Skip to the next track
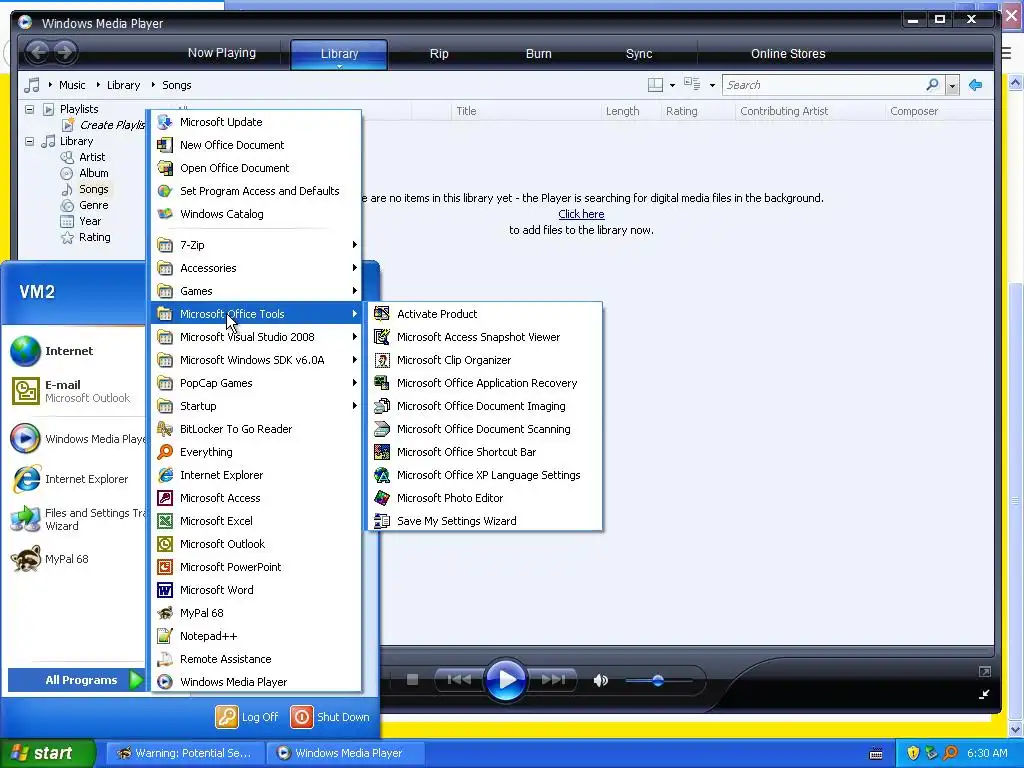Viewport: 1024px width, 768px height. click(x=554, y=680)
